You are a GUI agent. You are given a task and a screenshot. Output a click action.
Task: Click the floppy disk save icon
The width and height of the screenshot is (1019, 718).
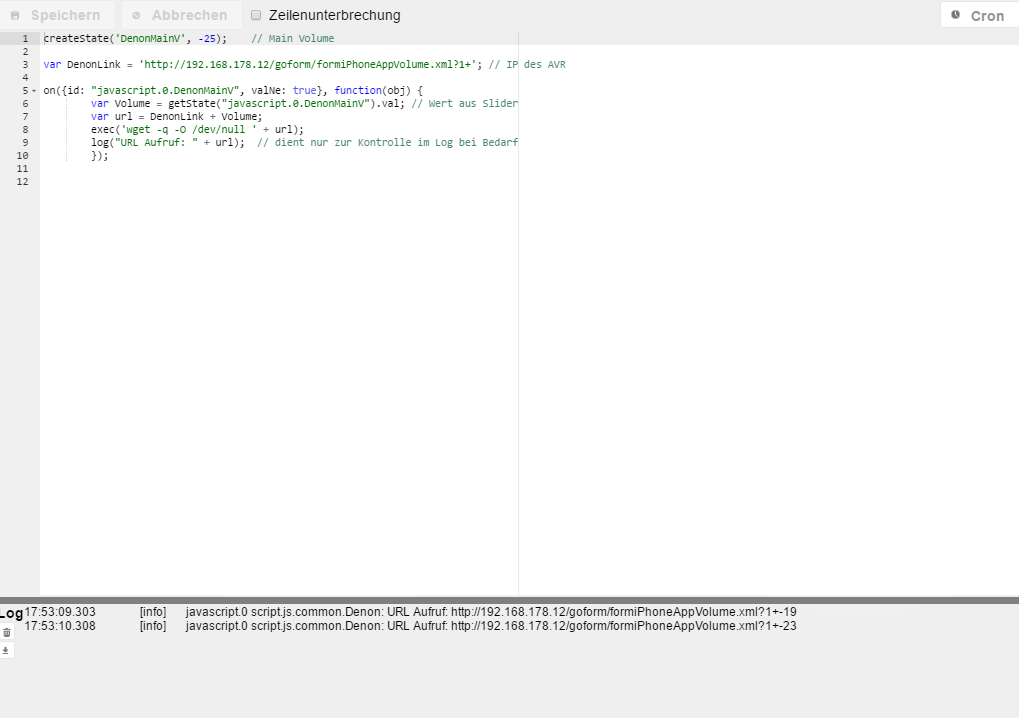pyautogui.click(x=15, y=15)
